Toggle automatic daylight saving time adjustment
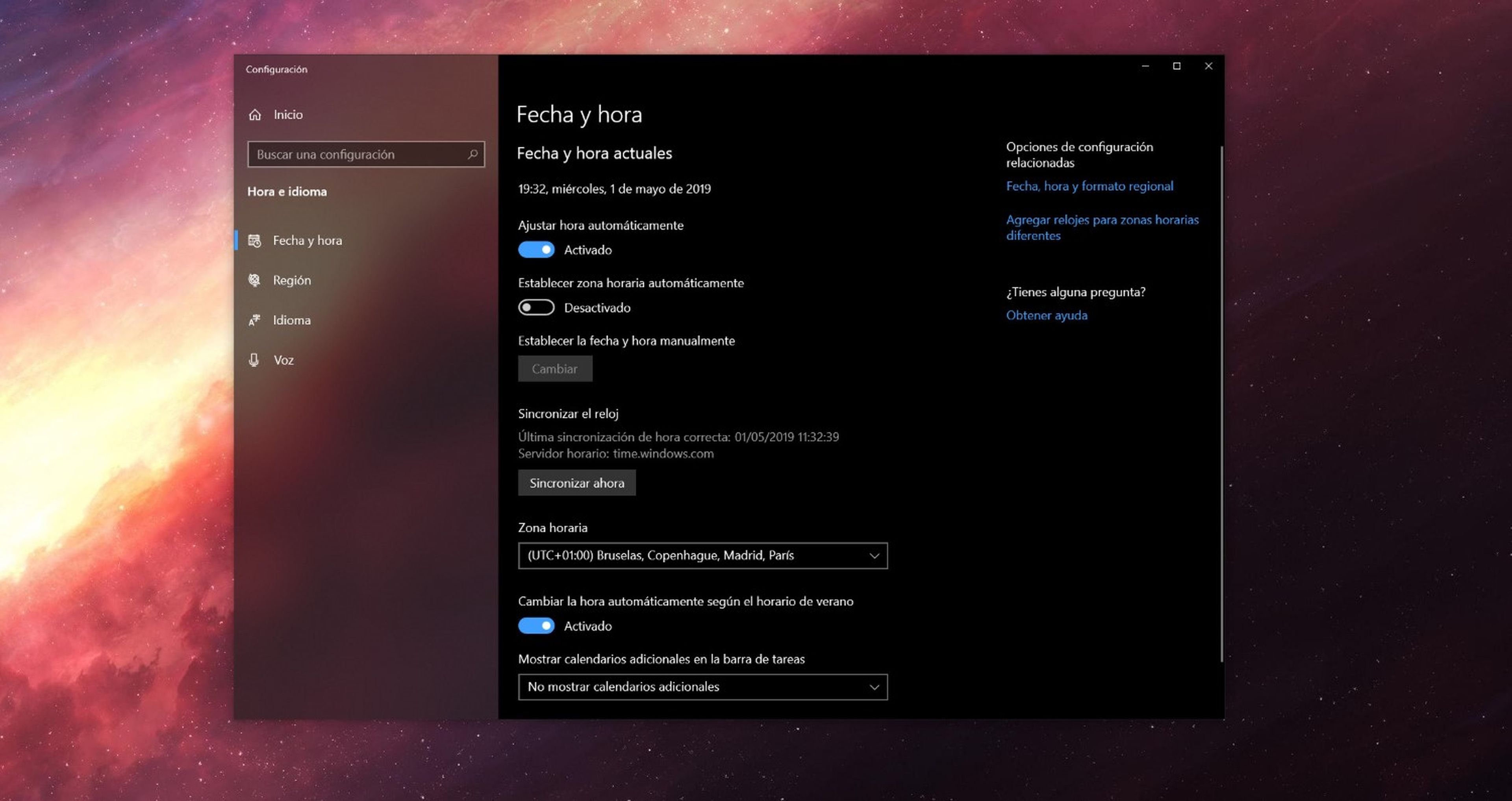1512x801 pixels. click(x=536, y=626)
